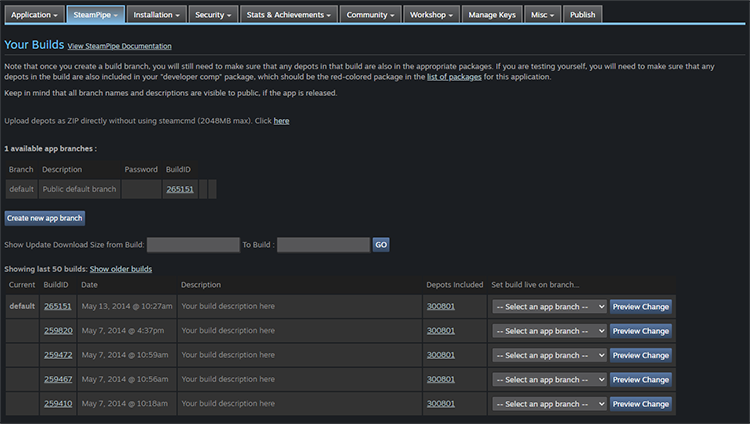Open build 259467 link
This screenshot has height=424, width=750.
[58, 379]
